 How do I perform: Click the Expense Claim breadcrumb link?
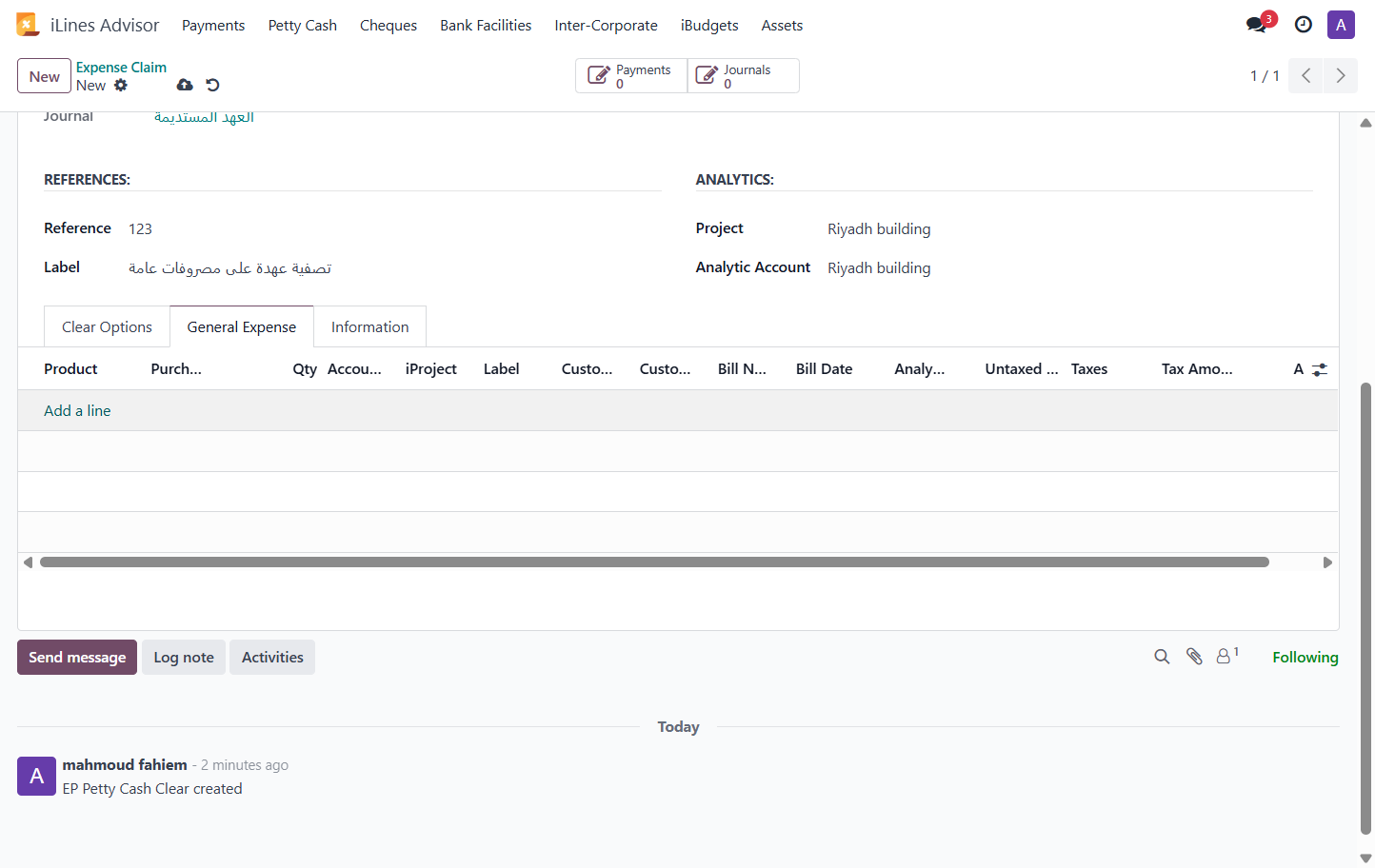121,68
